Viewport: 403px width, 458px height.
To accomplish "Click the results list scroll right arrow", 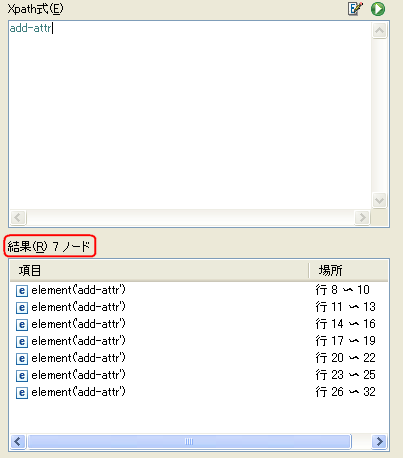I will (379, 442).
